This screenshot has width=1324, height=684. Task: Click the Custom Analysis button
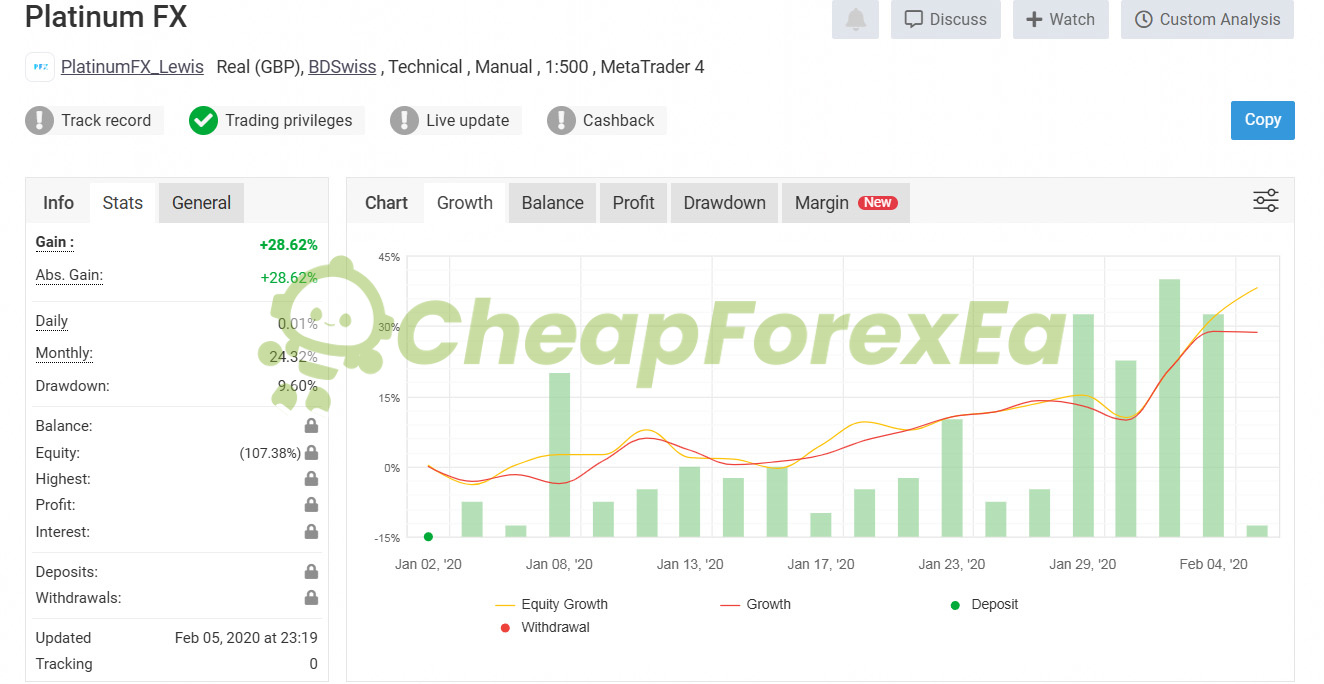pyautogui.click(x=1207, y=19)
